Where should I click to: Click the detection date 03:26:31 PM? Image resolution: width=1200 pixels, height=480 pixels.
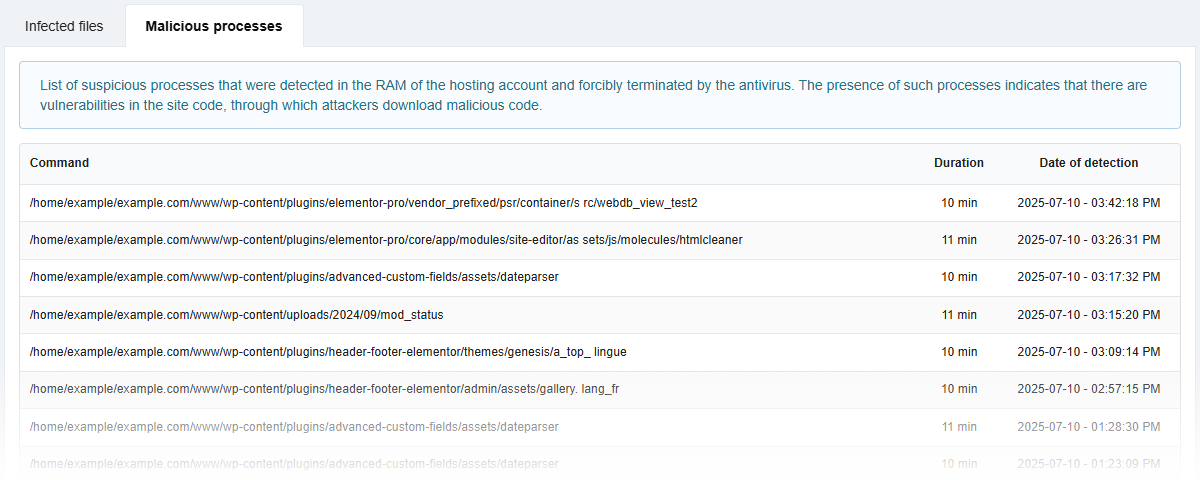click(1088, 240)
